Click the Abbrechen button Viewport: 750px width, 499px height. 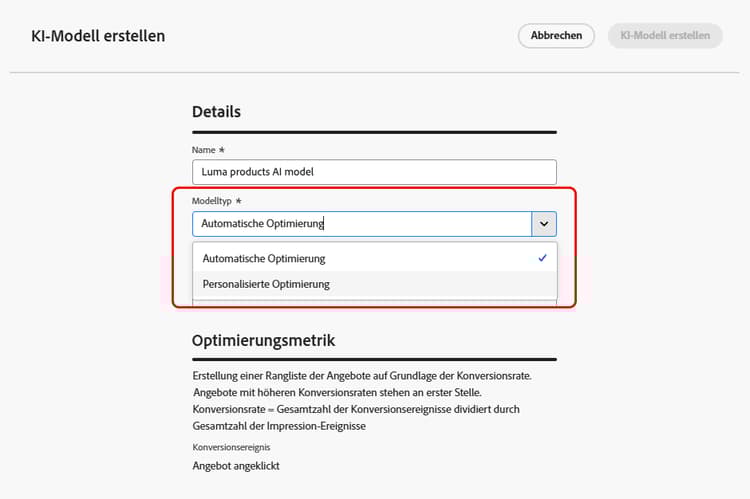(556, 35)
